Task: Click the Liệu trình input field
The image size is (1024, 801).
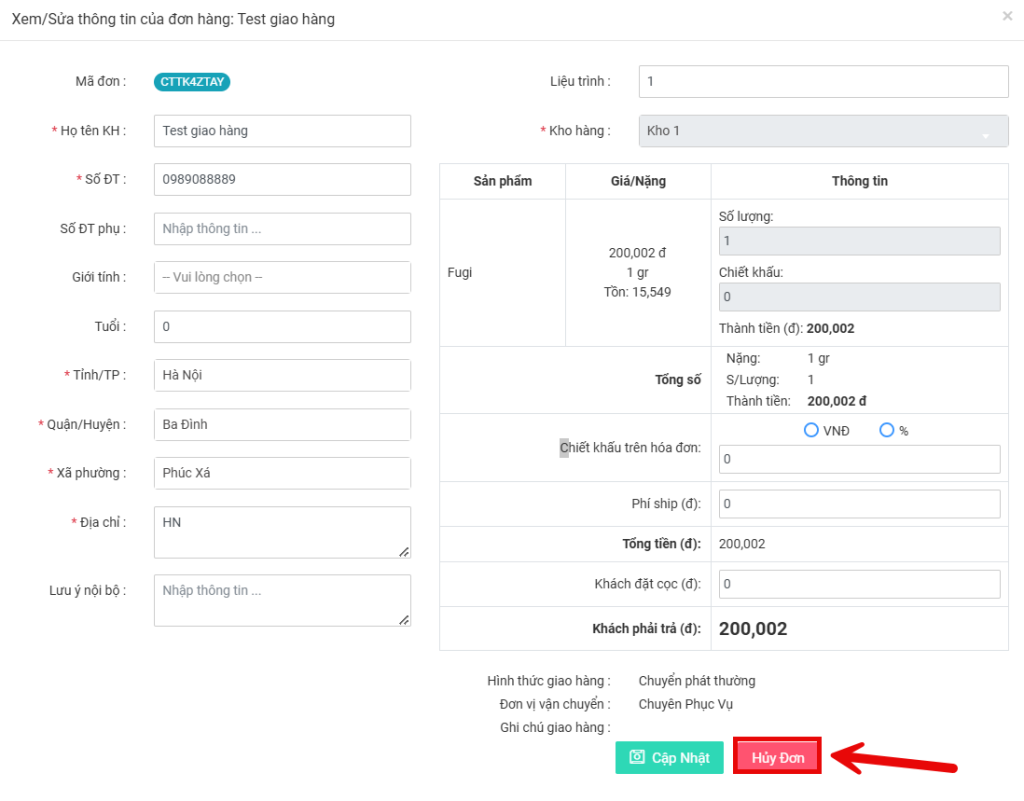Action: click(x=823, y=82)
